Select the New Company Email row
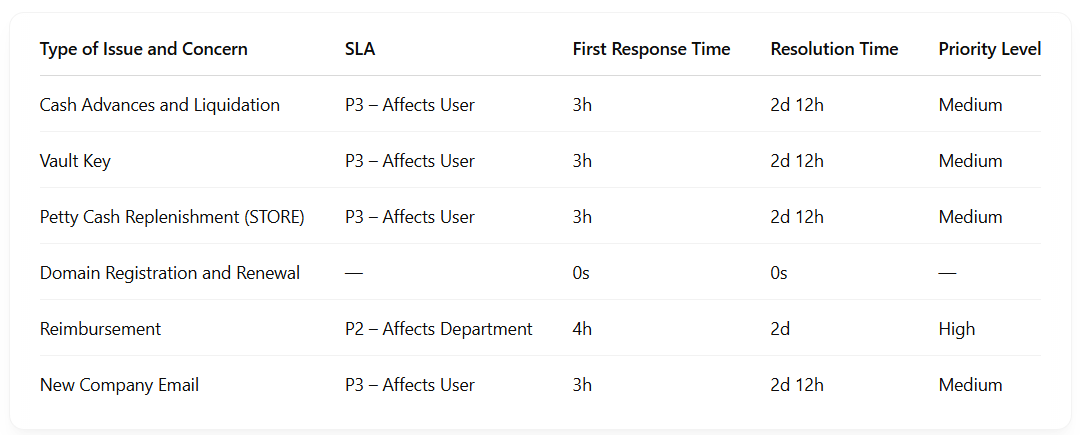This screenshot has height=435, width=1080. (x=119, y=385)
